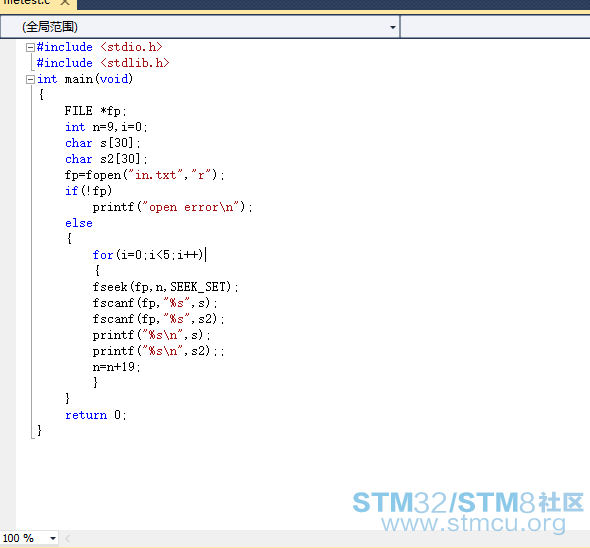The height and width of the screenshot is (548, 590).
Task: Open the zoom level 100 % dropdown
Action: tap(53, 538)
